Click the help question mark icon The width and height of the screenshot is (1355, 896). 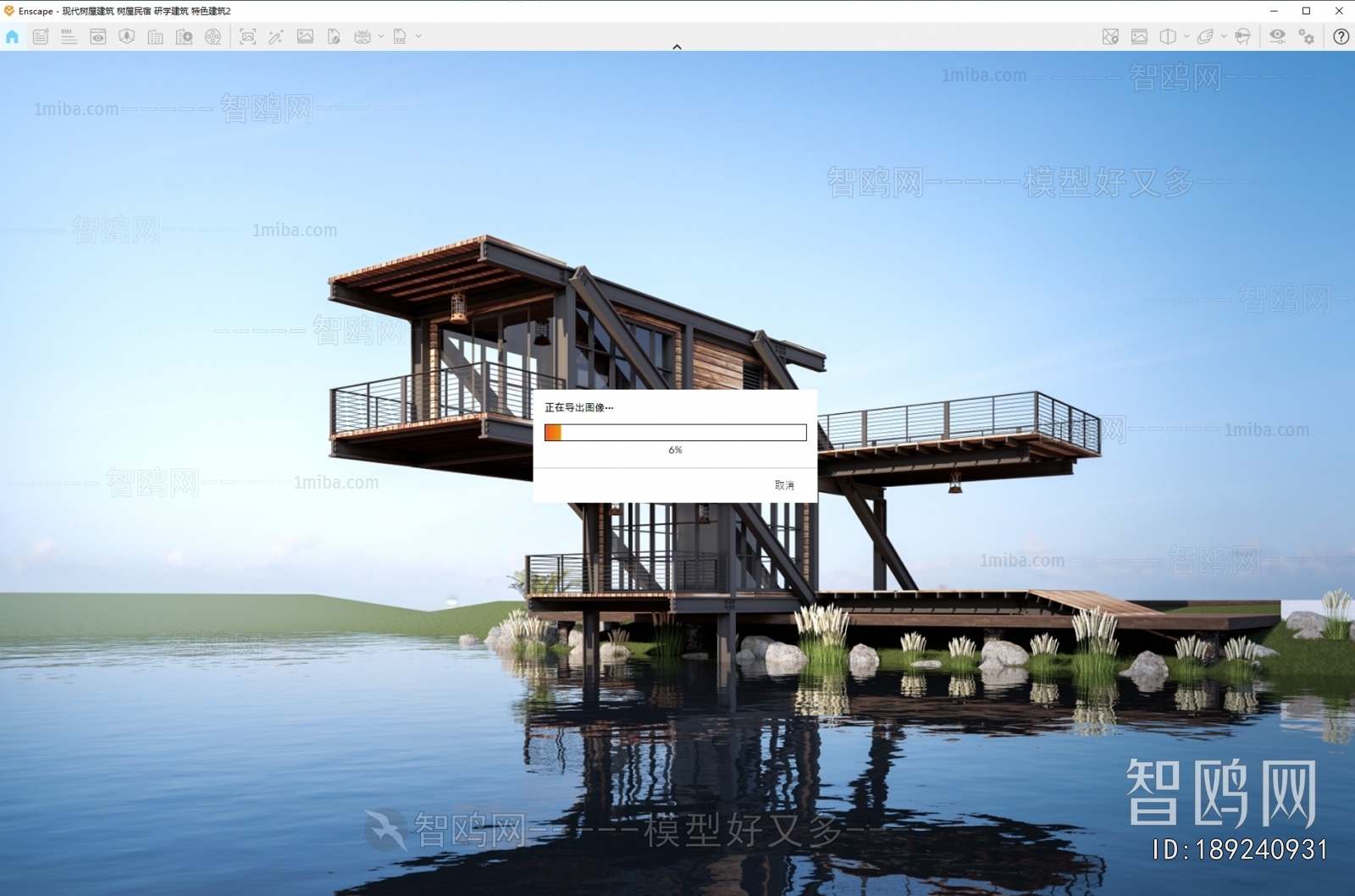pyautogui.click(x=1341, y=36)
